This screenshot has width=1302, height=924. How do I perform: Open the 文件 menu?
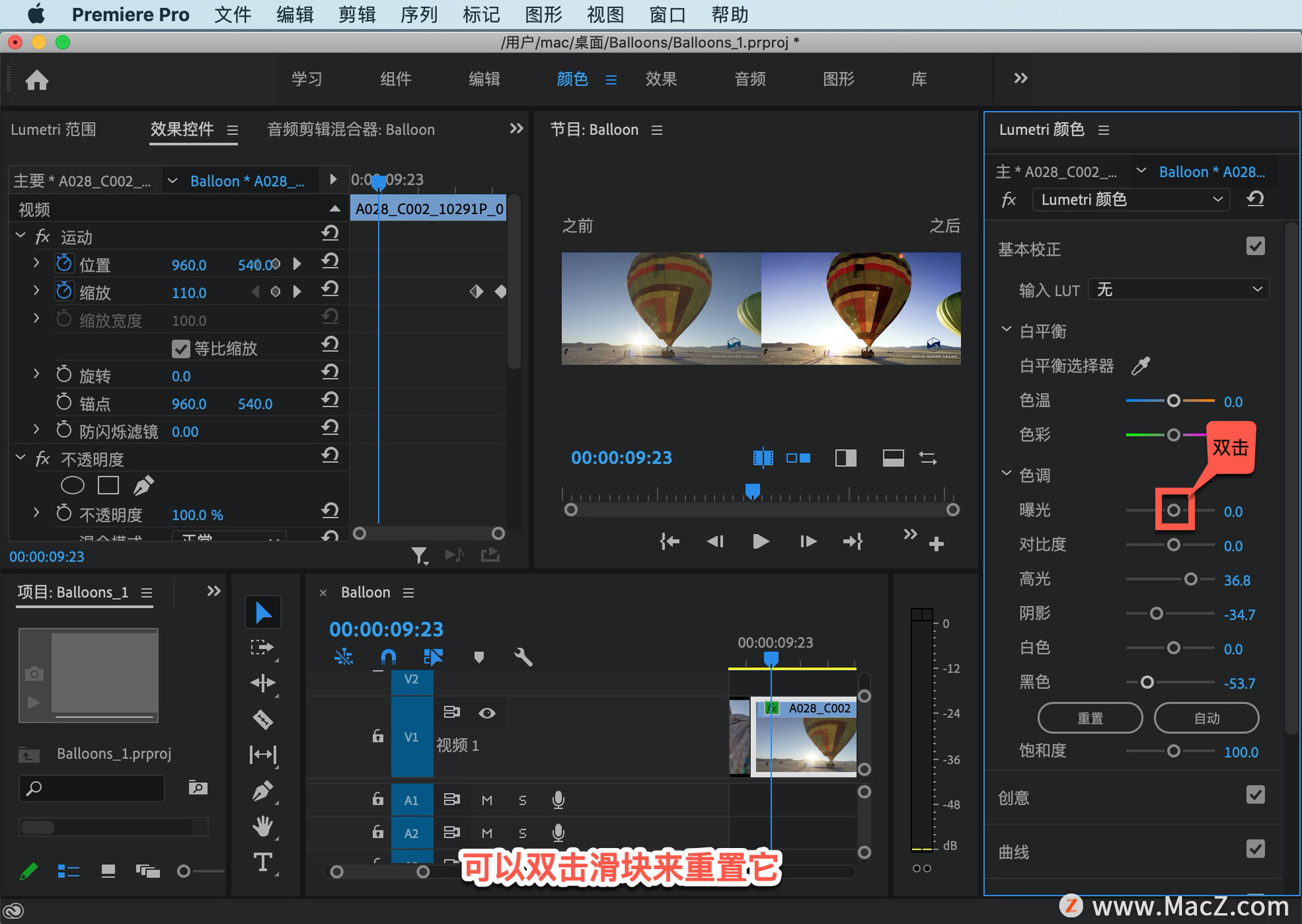[x=233, y=14]
